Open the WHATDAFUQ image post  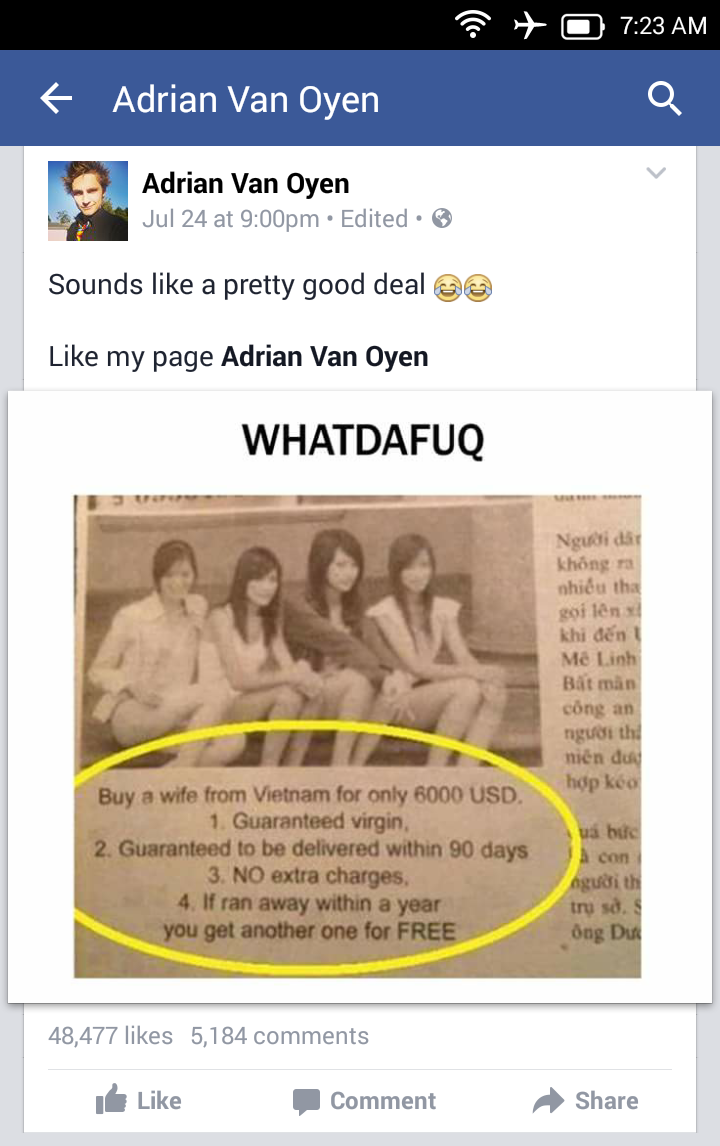[360, 697]
